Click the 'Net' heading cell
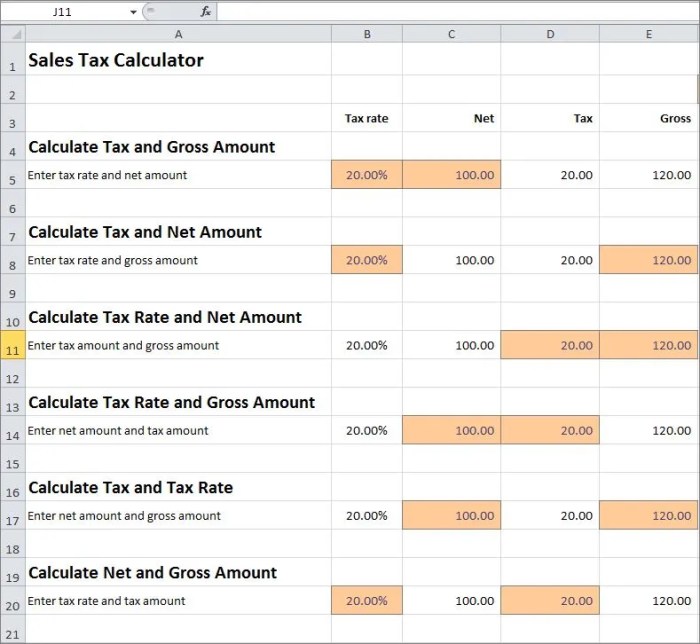This screenshot has height=644, width=700. click(x=451, y=118)
